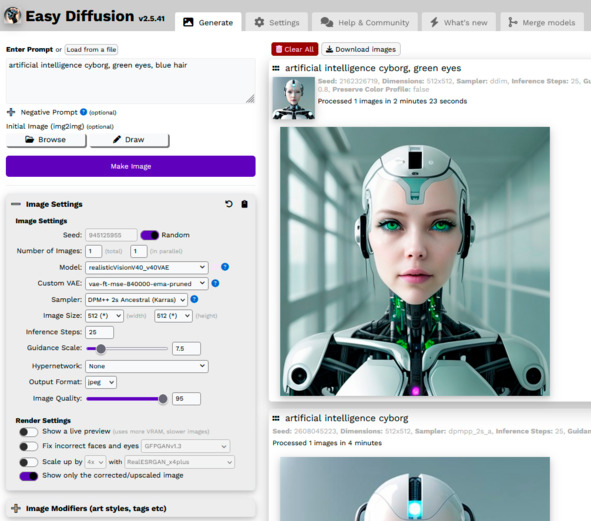Turn off the Random seed toggle
Image resolution: width=591 pixels, height=521 pixels.
click(x=150, y=235)
